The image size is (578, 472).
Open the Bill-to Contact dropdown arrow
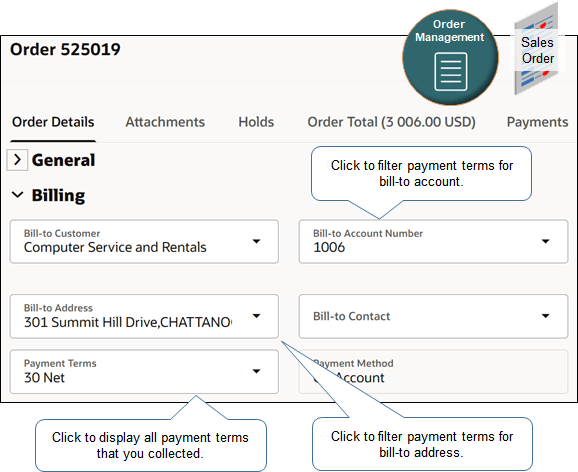click(x=546, y=316)
